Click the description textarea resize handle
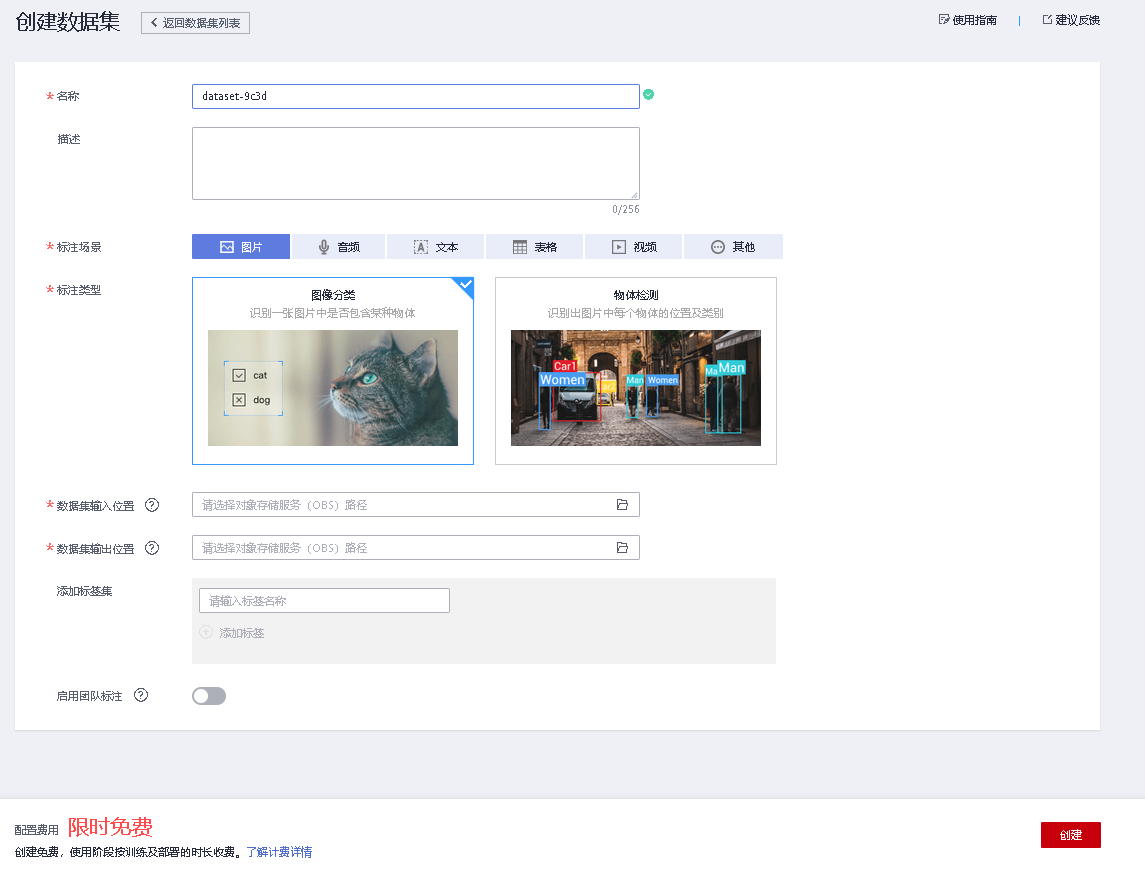 click(635, 195)
